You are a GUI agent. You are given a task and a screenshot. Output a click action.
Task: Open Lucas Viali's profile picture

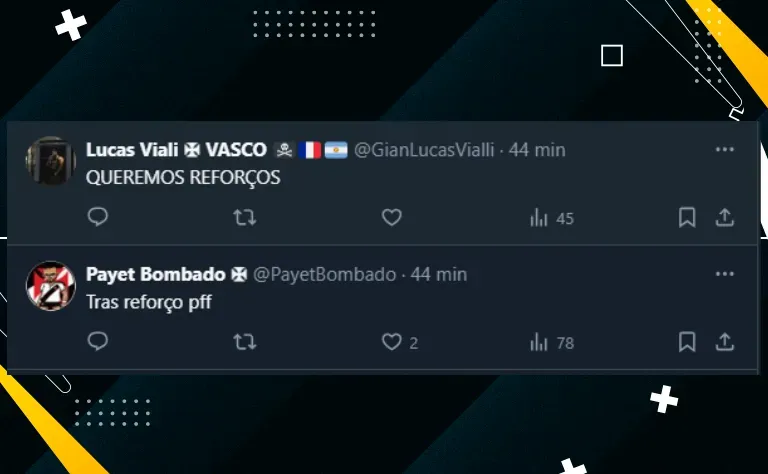(50, 161)
